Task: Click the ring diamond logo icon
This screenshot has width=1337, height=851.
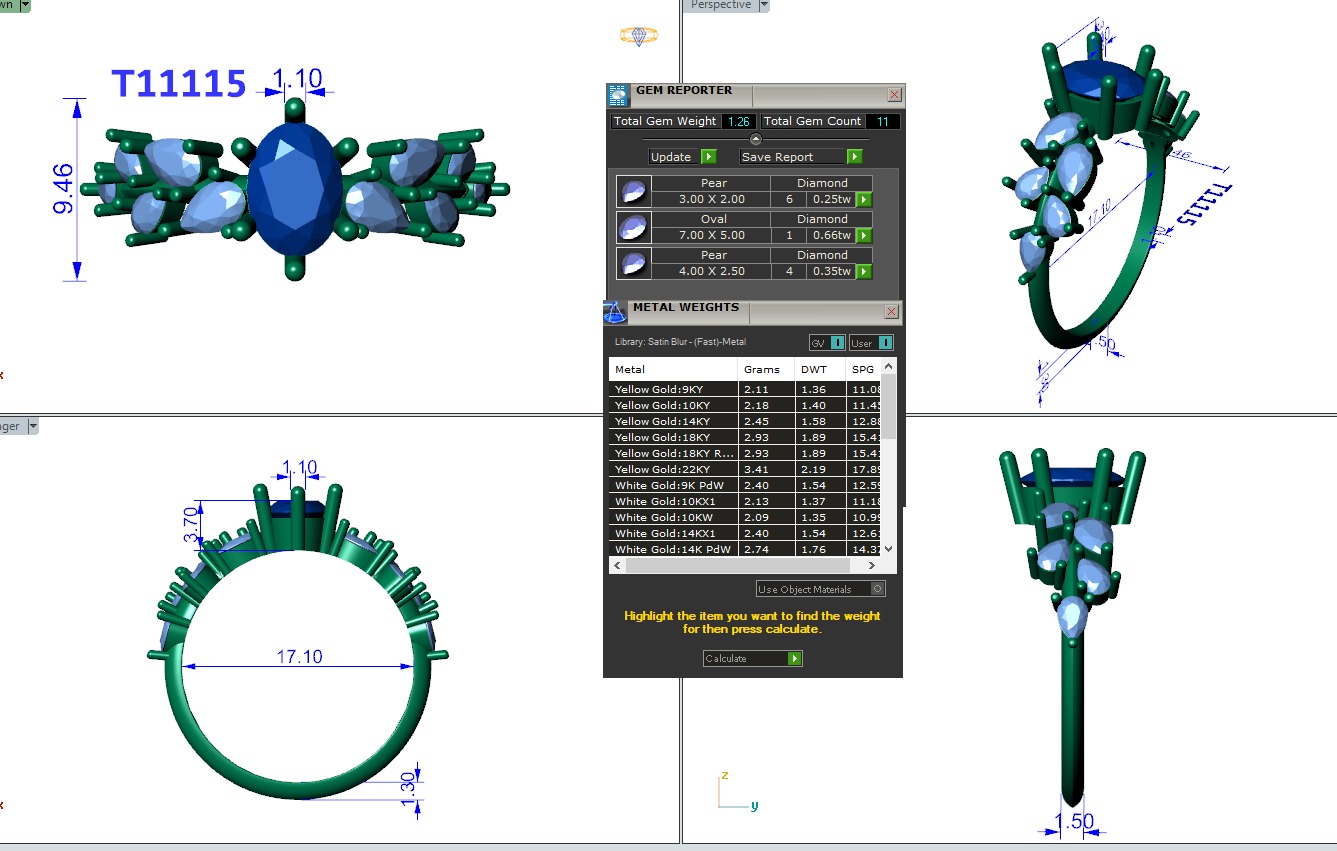Action: (x=639, y=36)
